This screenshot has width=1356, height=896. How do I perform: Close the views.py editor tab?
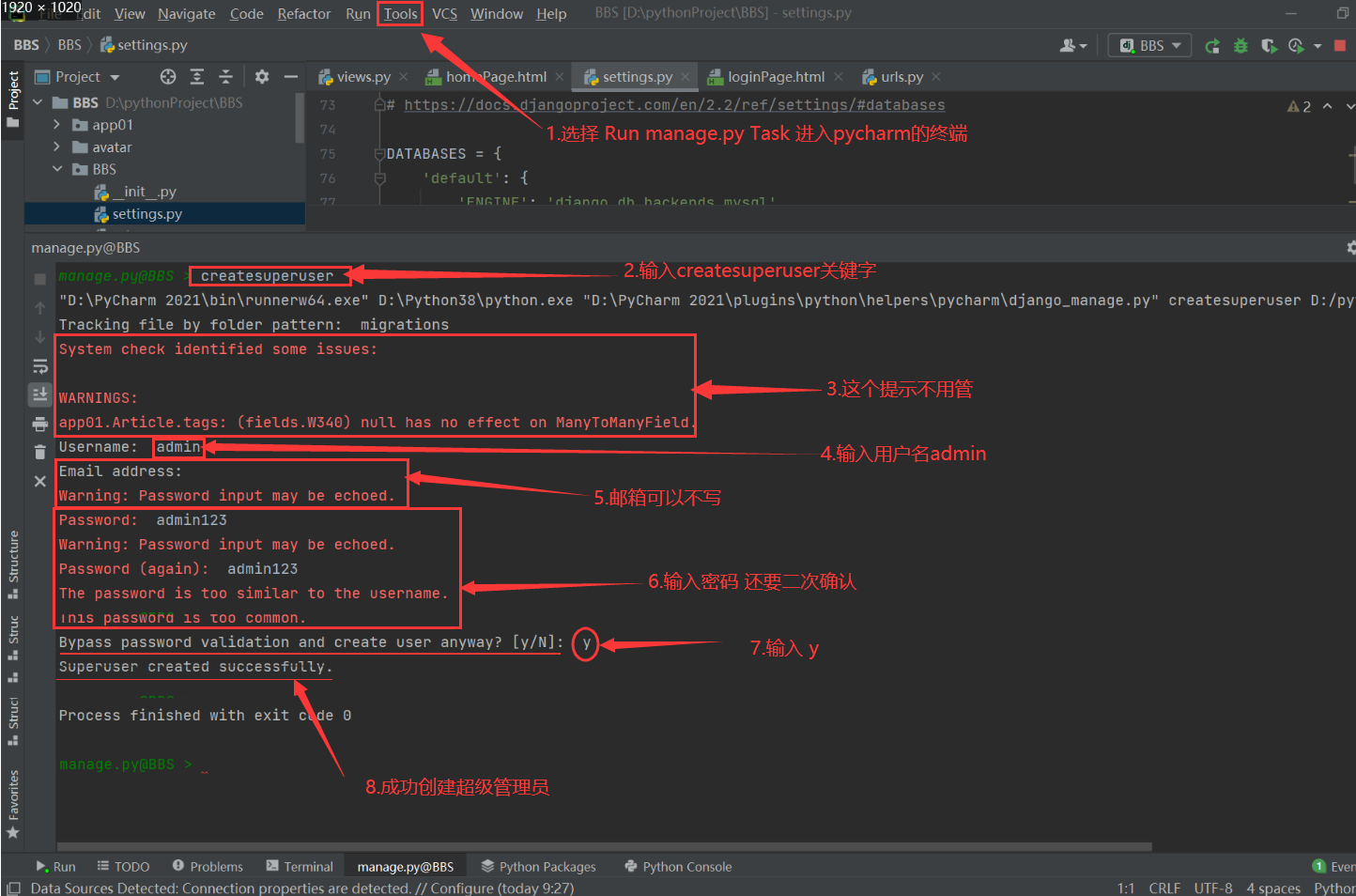pyautogui.click(x=404, y=77)
